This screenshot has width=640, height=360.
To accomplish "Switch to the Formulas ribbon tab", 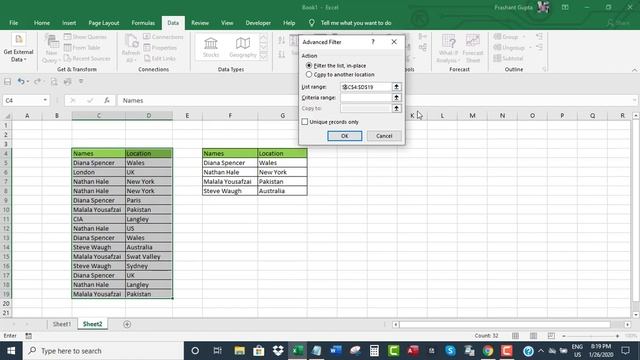I will [x=143, y=23].
